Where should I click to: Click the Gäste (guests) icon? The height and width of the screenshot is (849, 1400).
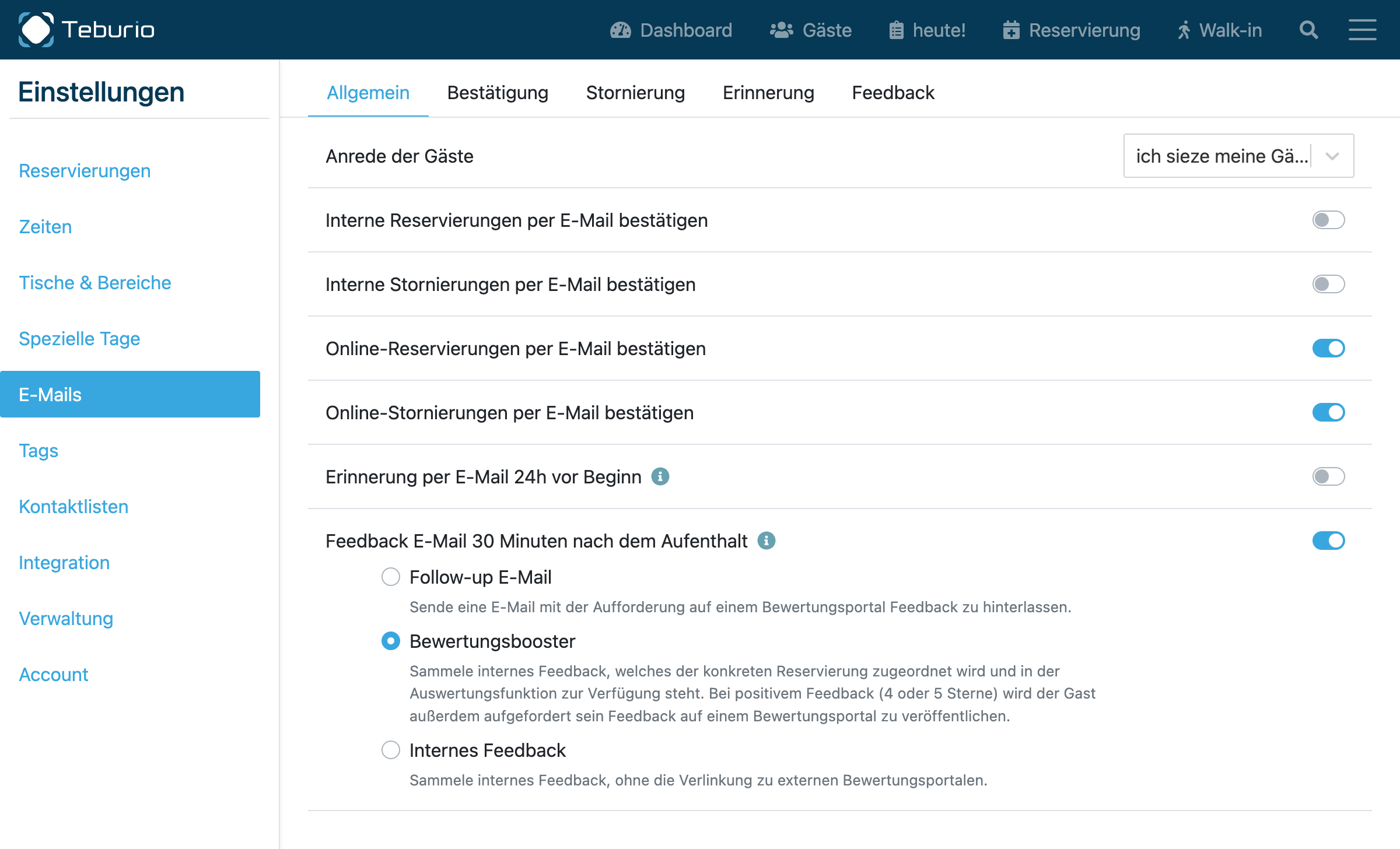point(782,30)
